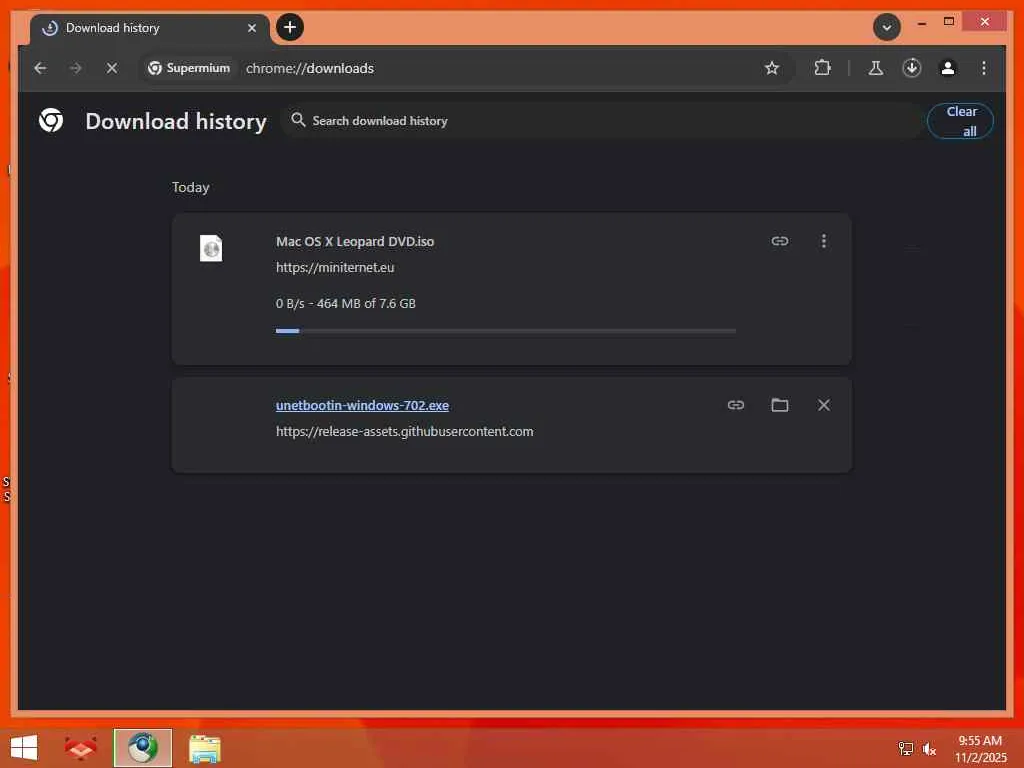Click the Supermium browser taskbar icon
The width and height of the screenshot is (1024, 768).
click(143, 748)
